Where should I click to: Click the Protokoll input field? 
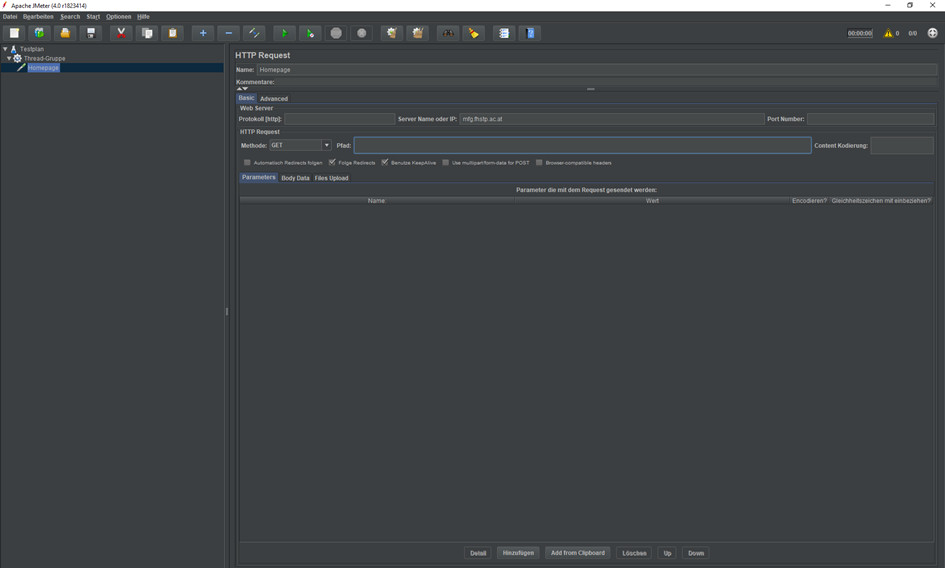point(339,119)
